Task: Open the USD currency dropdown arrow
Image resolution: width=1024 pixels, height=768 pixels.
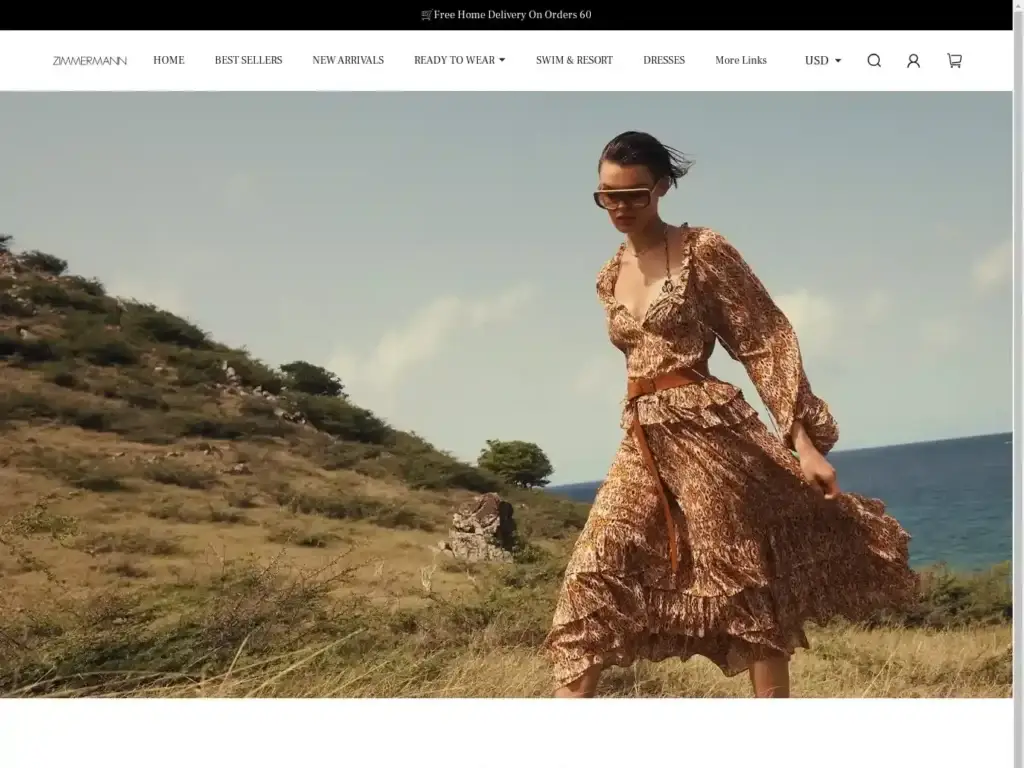Action: 838,61
